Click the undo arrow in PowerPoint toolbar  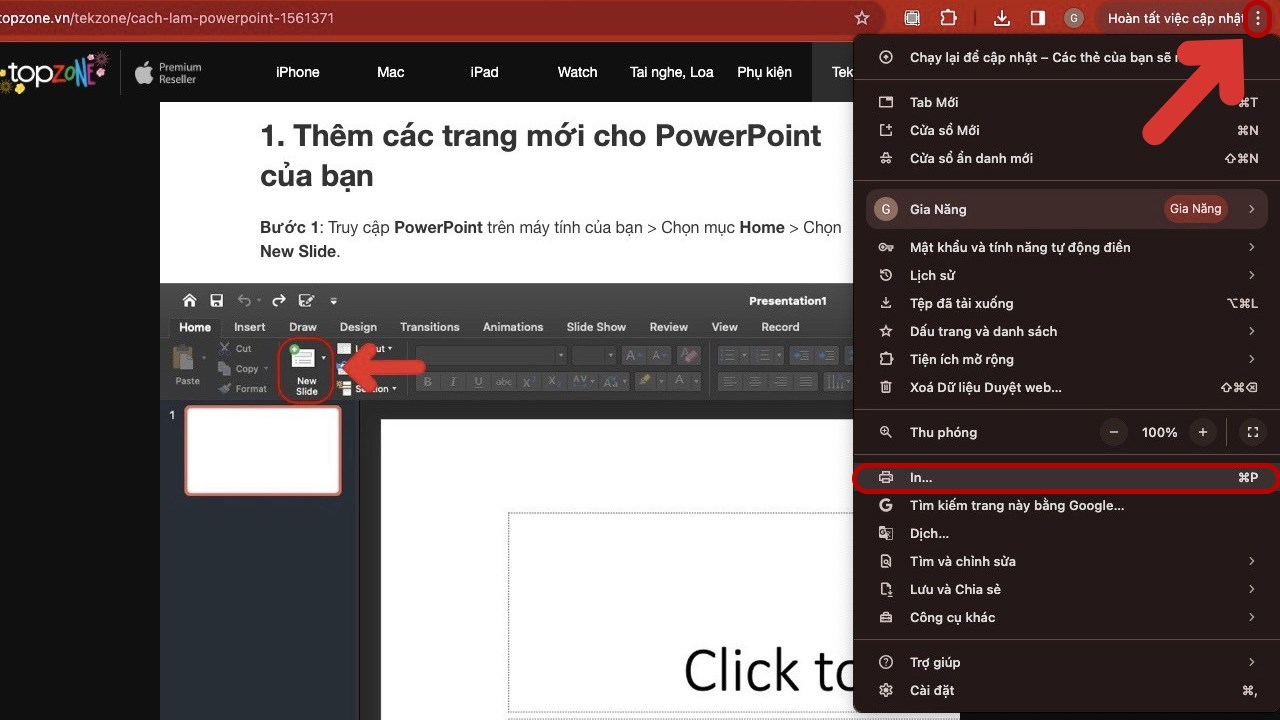[x=245, y=301]
